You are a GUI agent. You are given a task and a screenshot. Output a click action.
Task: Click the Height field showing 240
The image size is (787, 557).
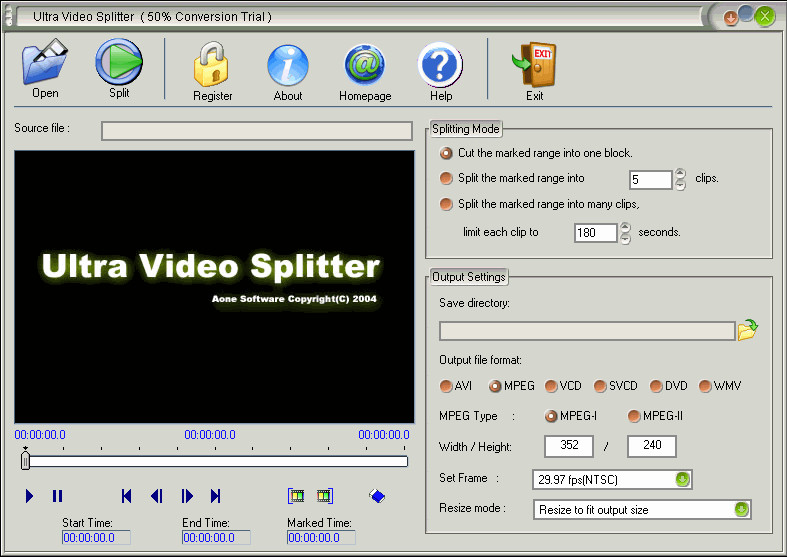tap(652, 446)
